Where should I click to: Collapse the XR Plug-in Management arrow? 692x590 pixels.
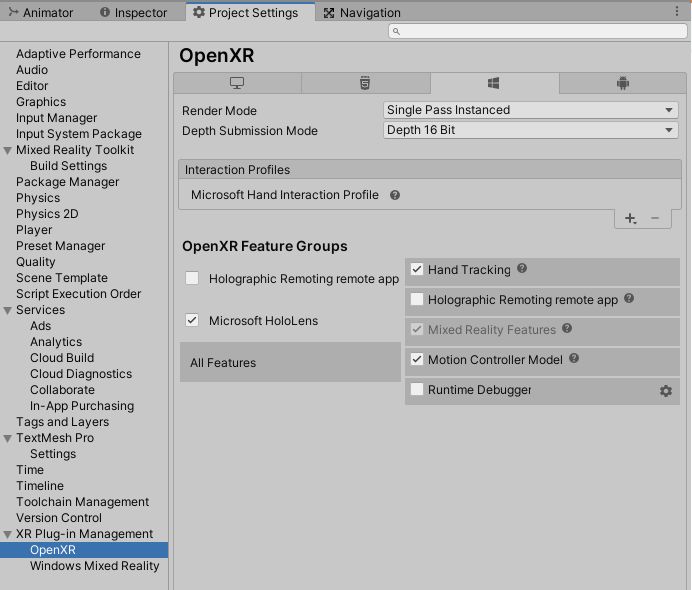[8, 535]
